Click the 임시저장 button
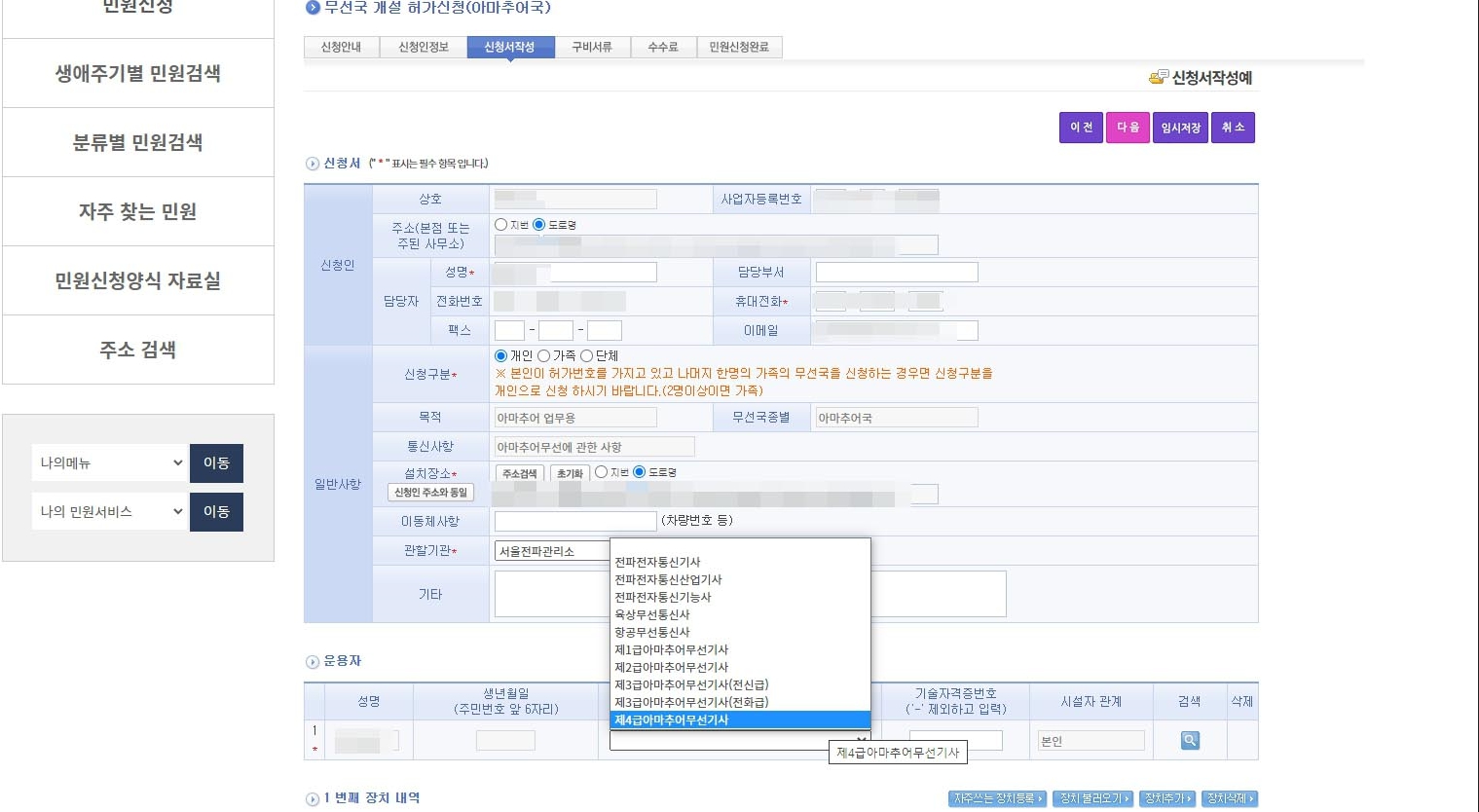The image size is (1479, 812). pyautogui.click(x=1180, y=128)
